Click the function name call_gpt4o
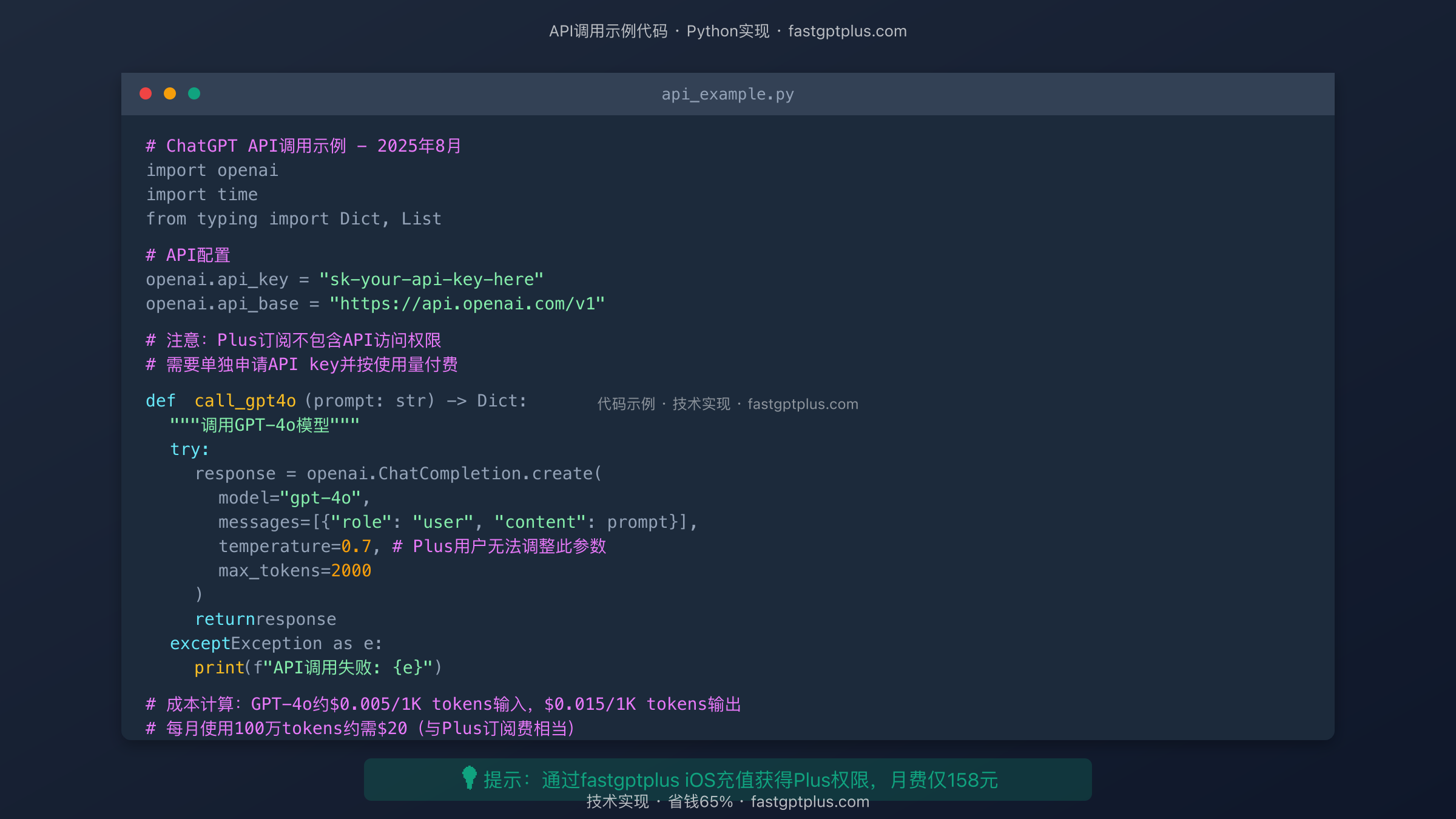The width and height of the screenshot is (1456, 819). pyautogui.click(x=245, y=401)
